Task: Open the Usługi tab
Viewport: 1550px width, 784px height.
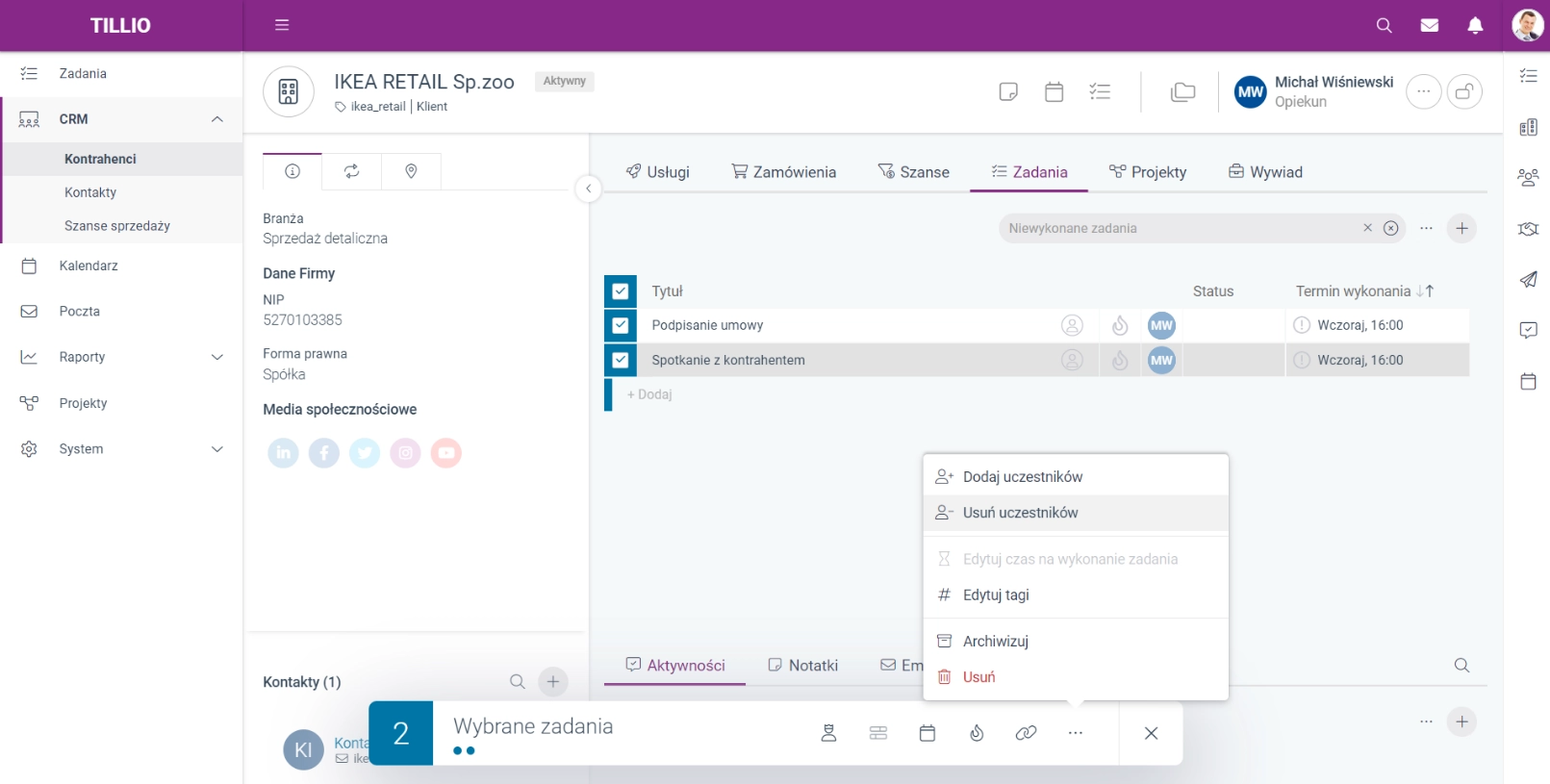Action: 658,172
